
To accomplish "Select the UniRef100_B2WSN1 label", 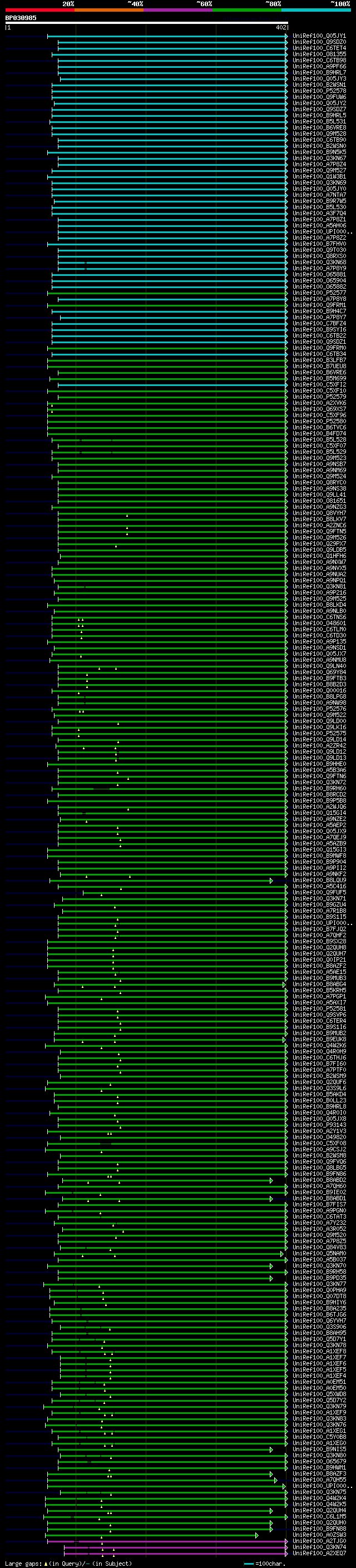I will (319, 85).
